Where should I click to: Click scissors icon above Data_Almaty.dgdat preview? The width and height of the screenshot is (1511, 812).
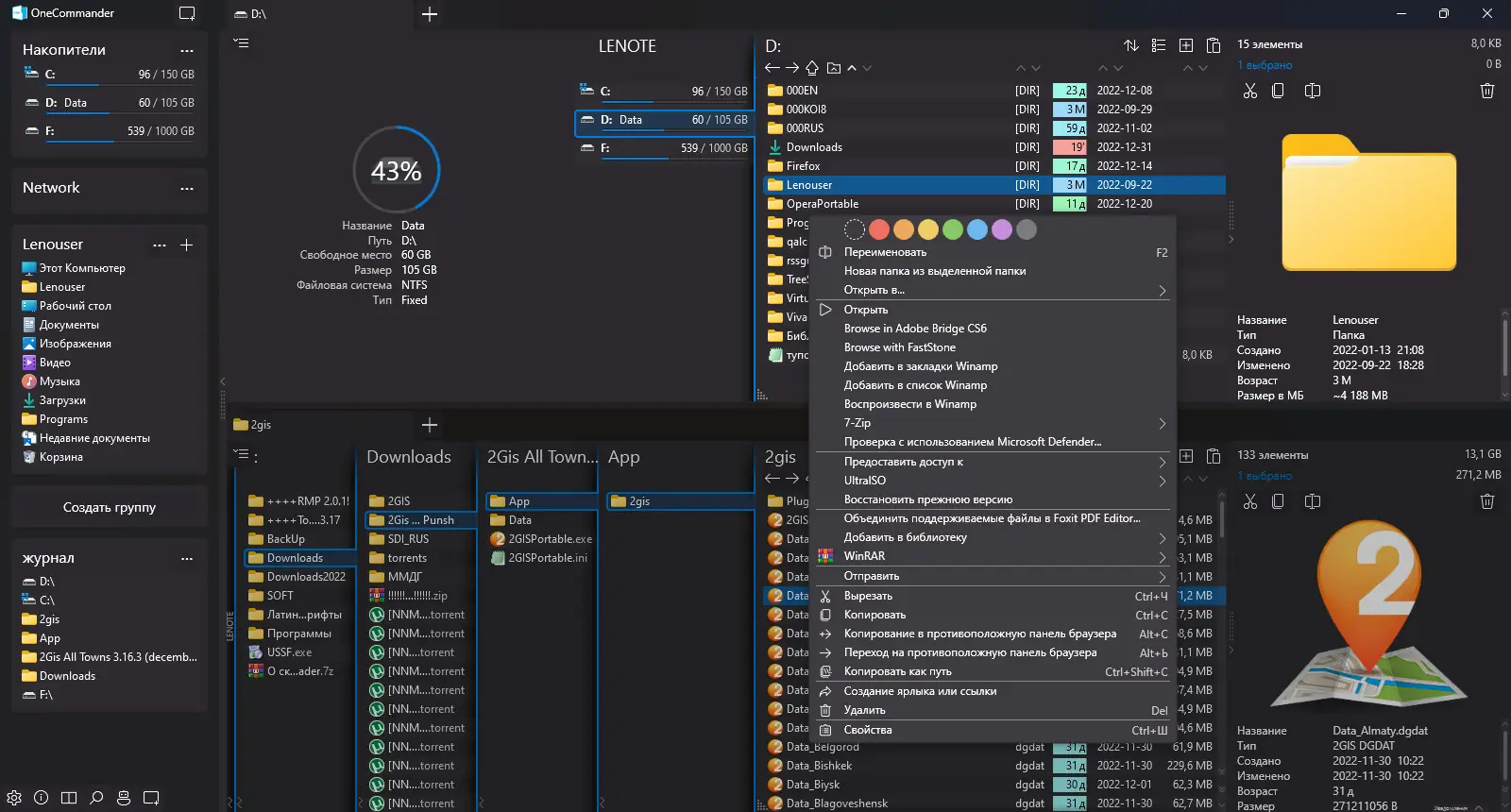pyautogui.click(x=1250, y=501)
